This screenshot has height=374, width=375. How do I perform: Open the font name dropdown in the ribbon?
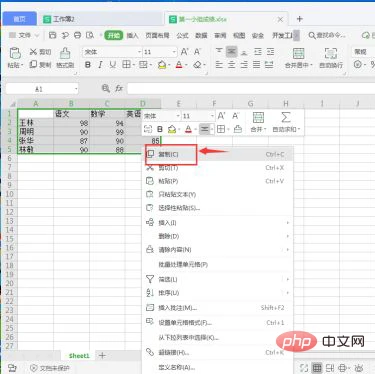(139, 52)
